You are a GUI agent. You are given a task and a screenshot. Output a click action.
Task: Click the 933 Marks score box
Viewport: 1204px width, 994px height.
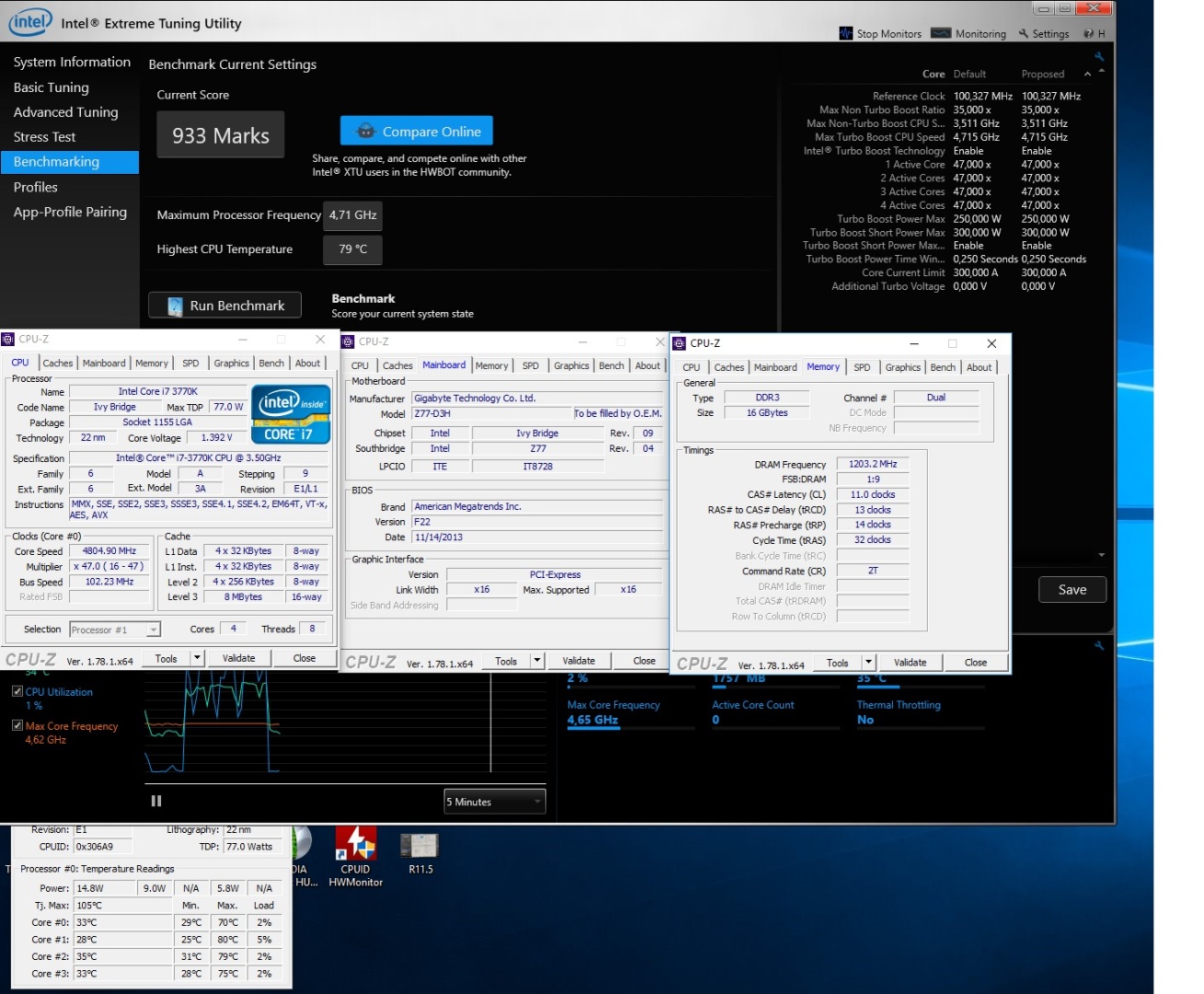(221, 135)
